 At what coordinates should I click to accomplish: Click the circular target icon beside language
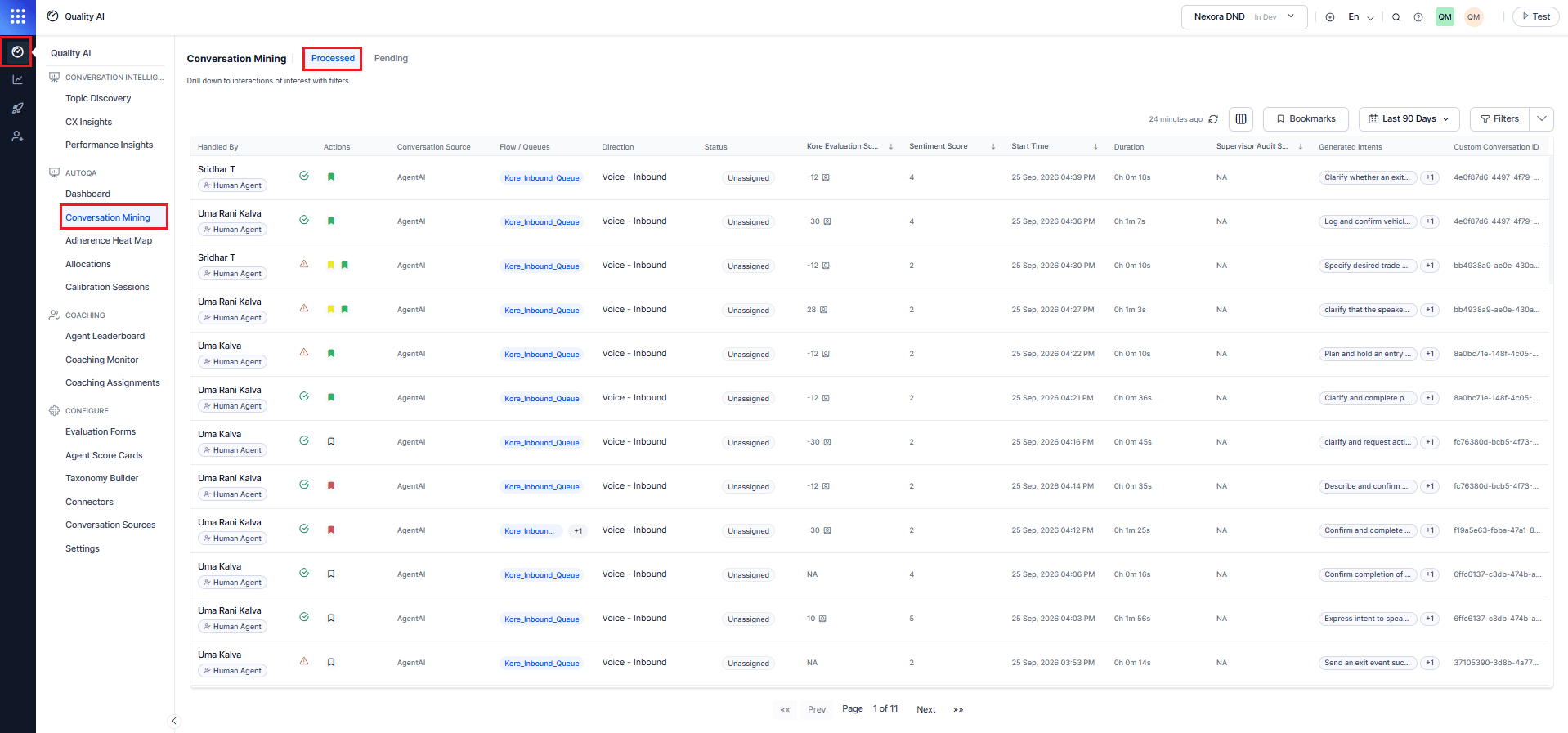pyautogui.click(x=1330, y=17)
